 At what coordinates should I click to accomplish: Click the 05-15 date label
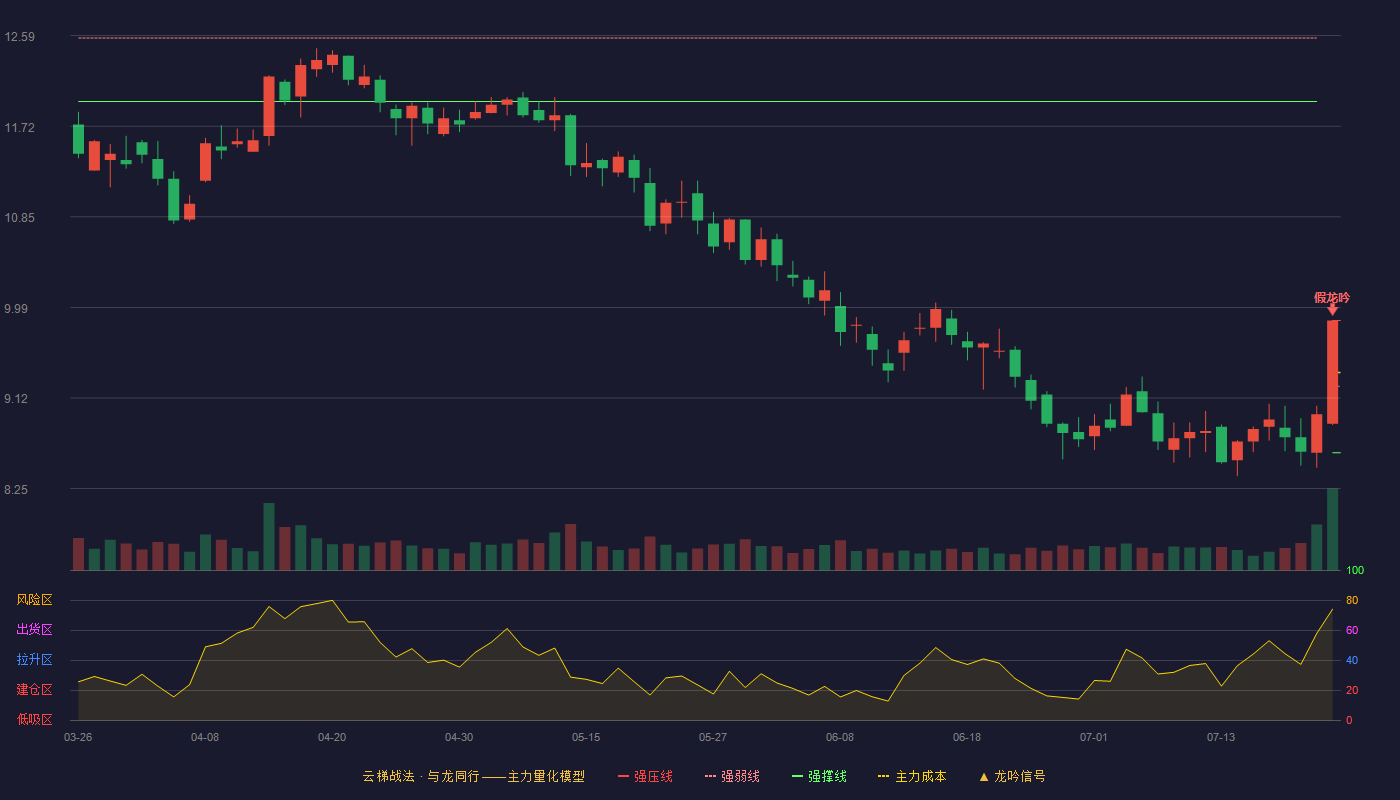586,737
